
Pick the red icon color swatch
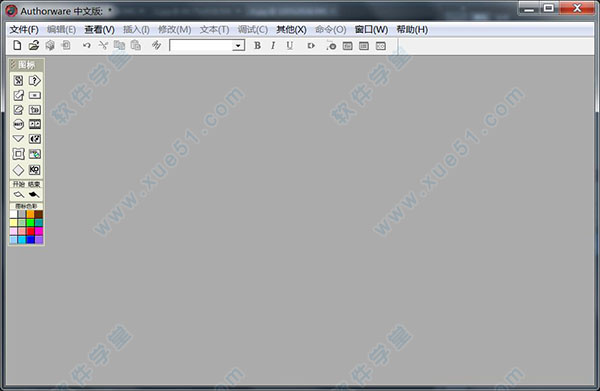30,231
